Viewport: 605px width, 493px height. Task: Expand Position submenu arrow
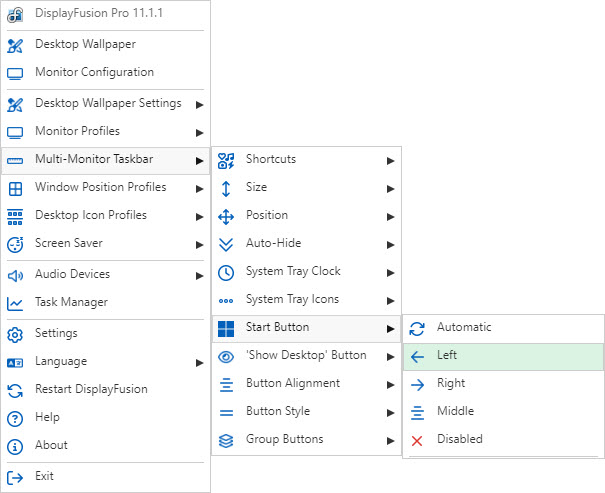(x=390, y=217)
